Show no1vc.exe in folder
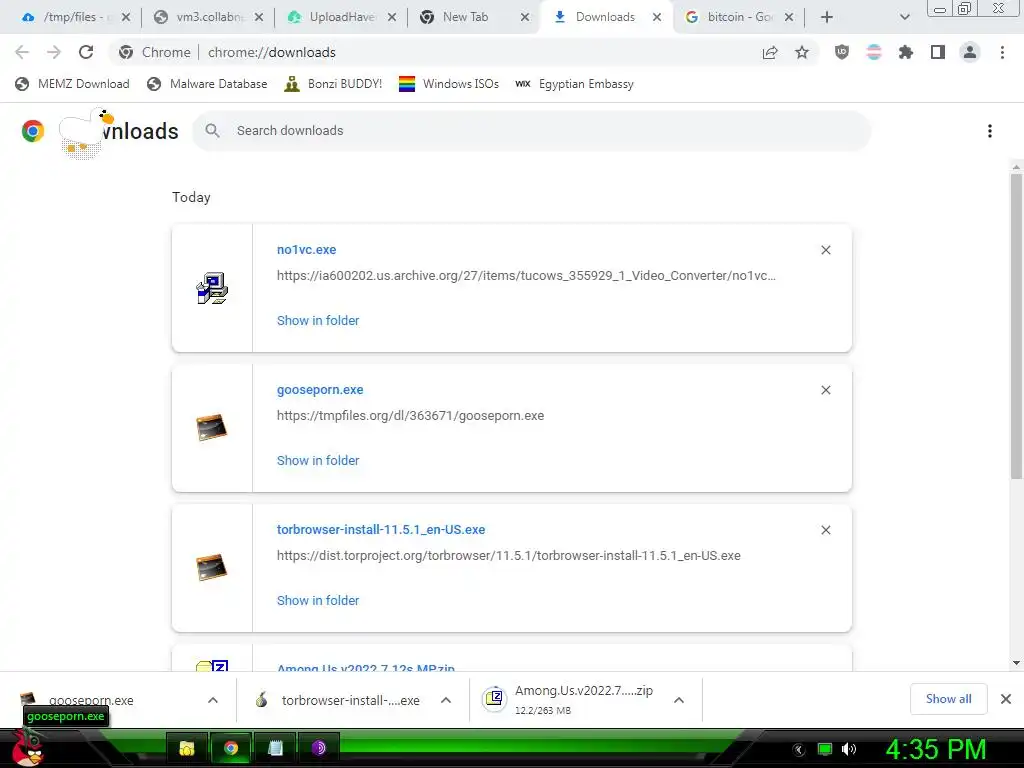 click(x=318, y=321)
